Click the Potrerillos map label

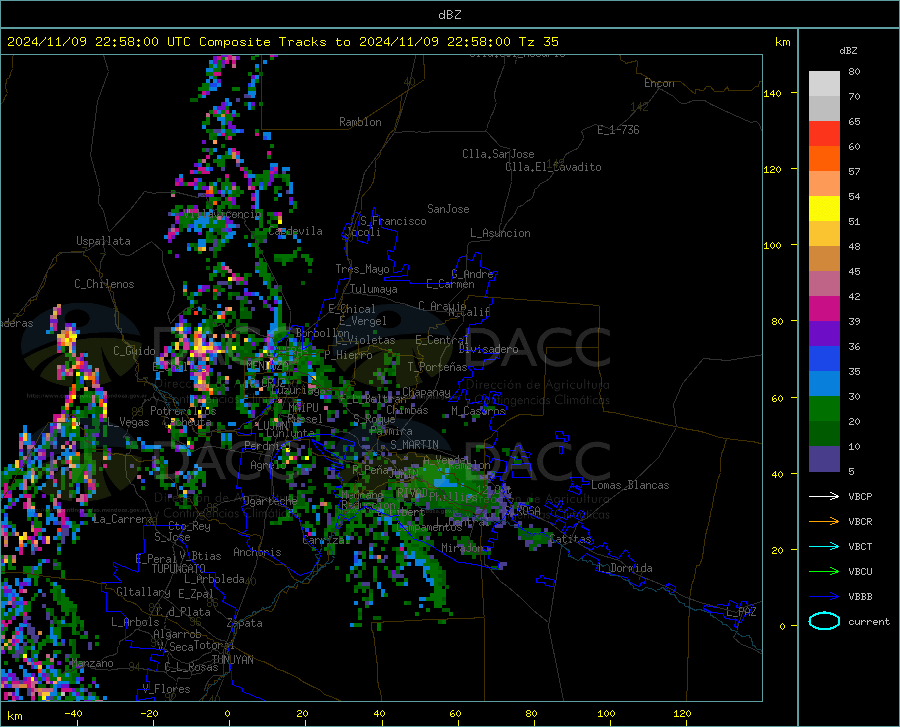(183, 411)
